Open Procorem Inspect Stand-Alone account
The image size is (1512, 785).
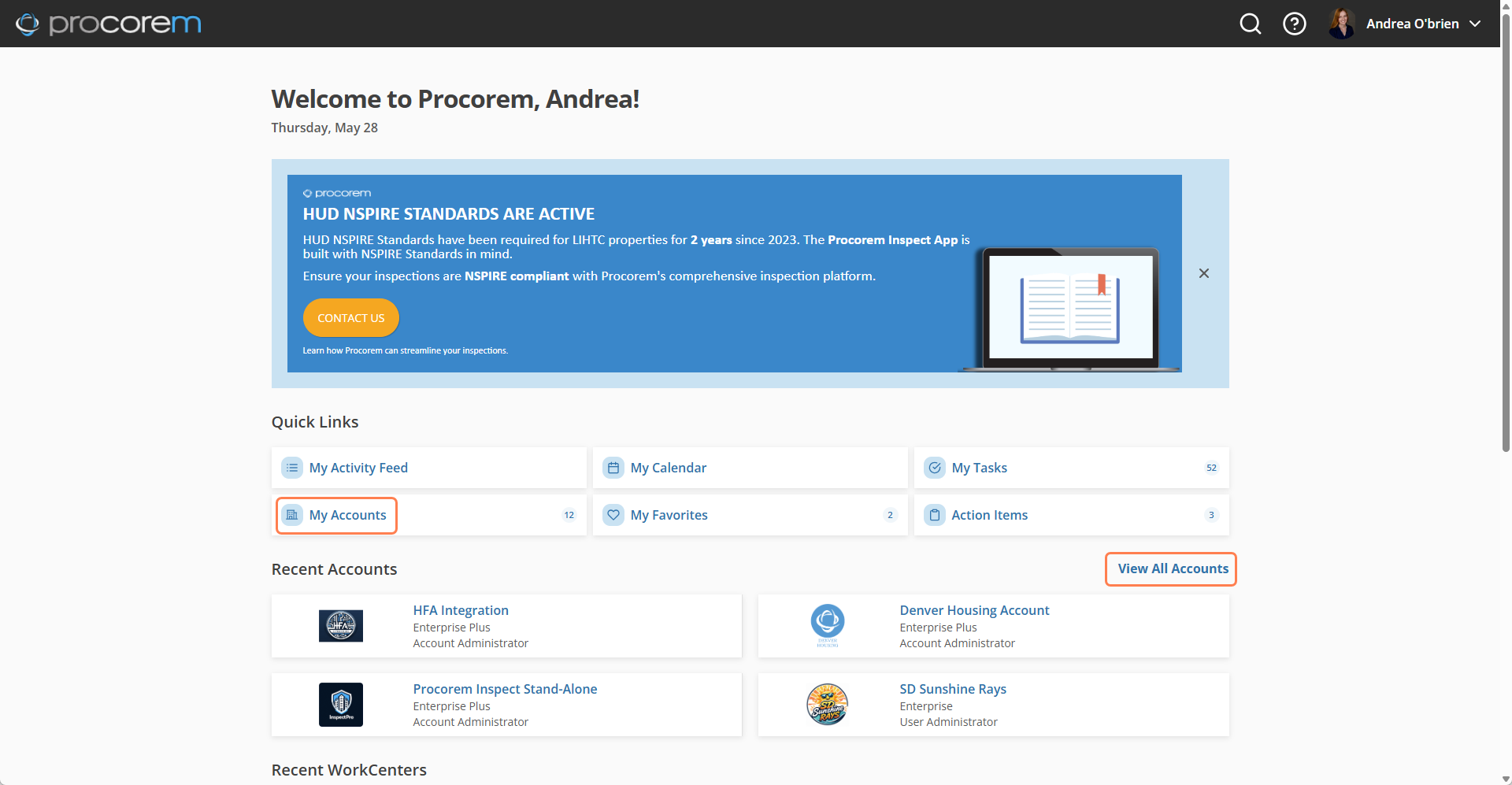click(505, 689)
